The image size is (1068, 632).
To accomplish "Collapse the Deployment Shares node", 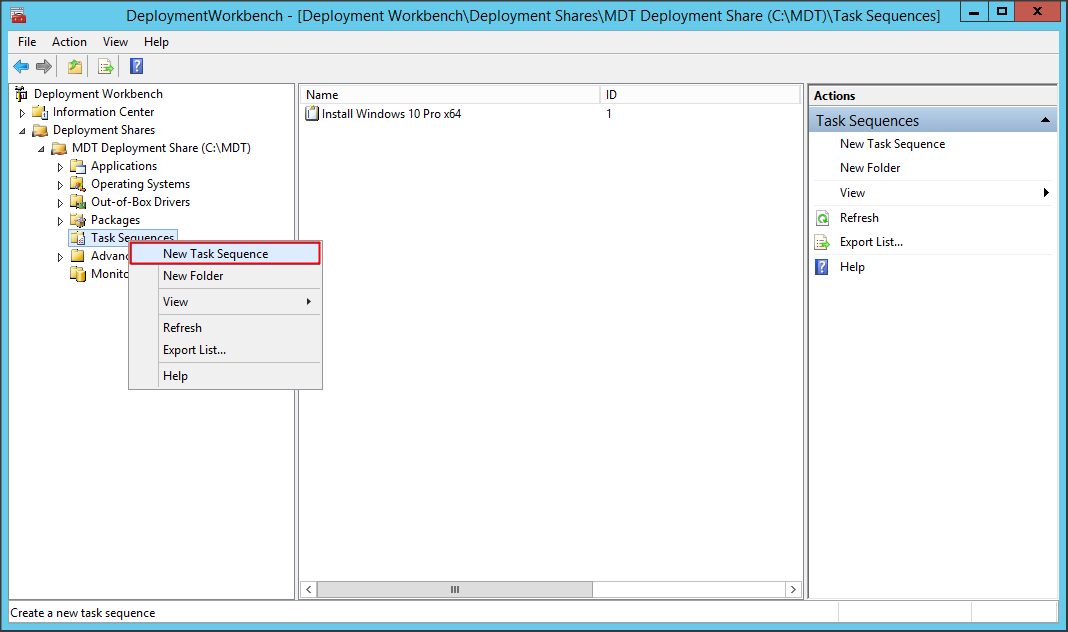I will coord(22,131).
